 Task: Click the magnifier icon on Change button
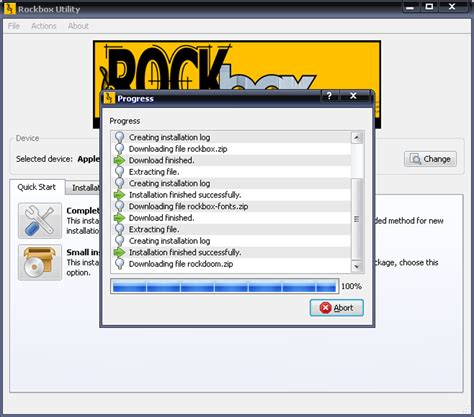pyautogui.click(x=415, y=159)
